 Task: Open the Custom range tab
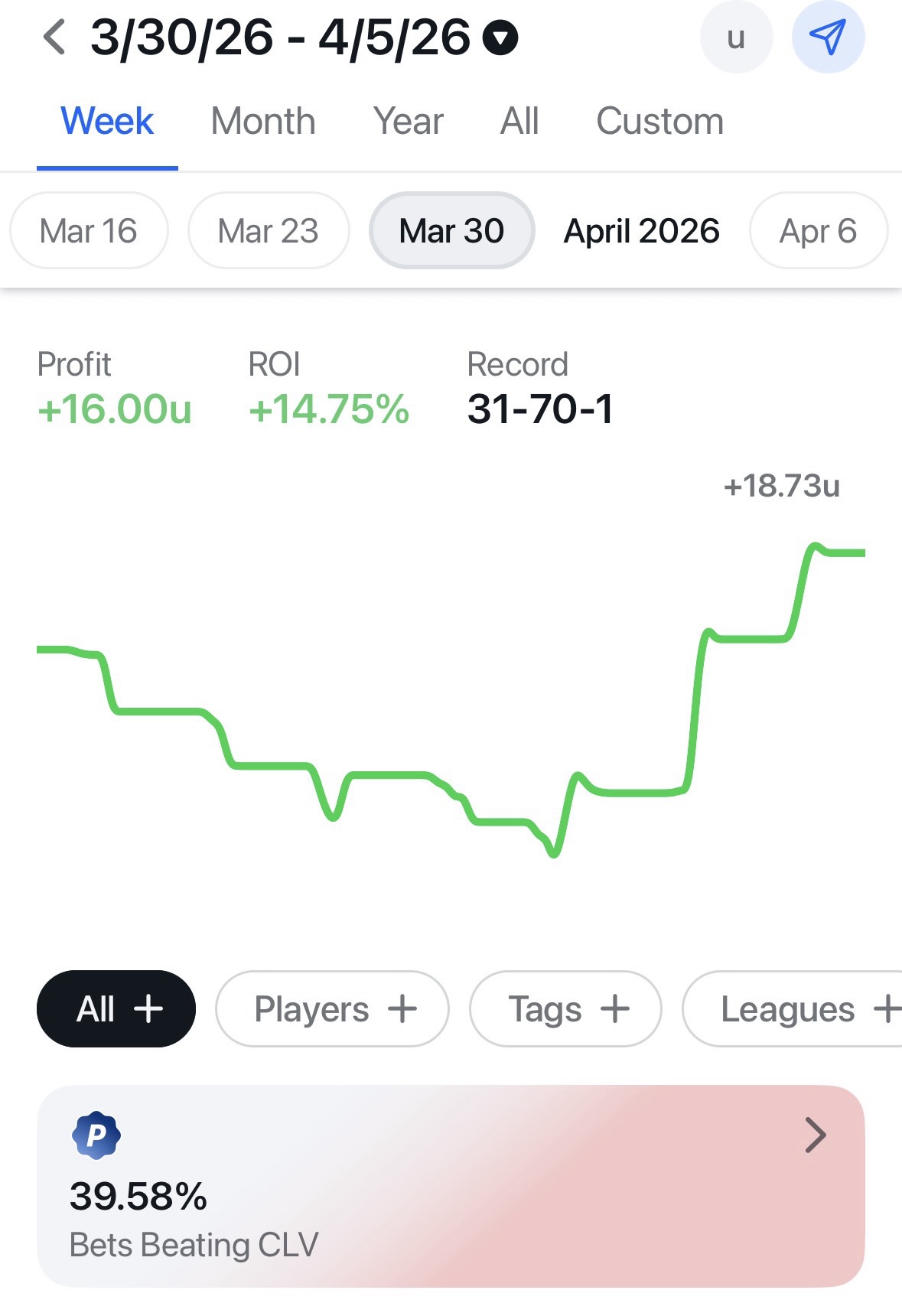click(x=659, y=122)
